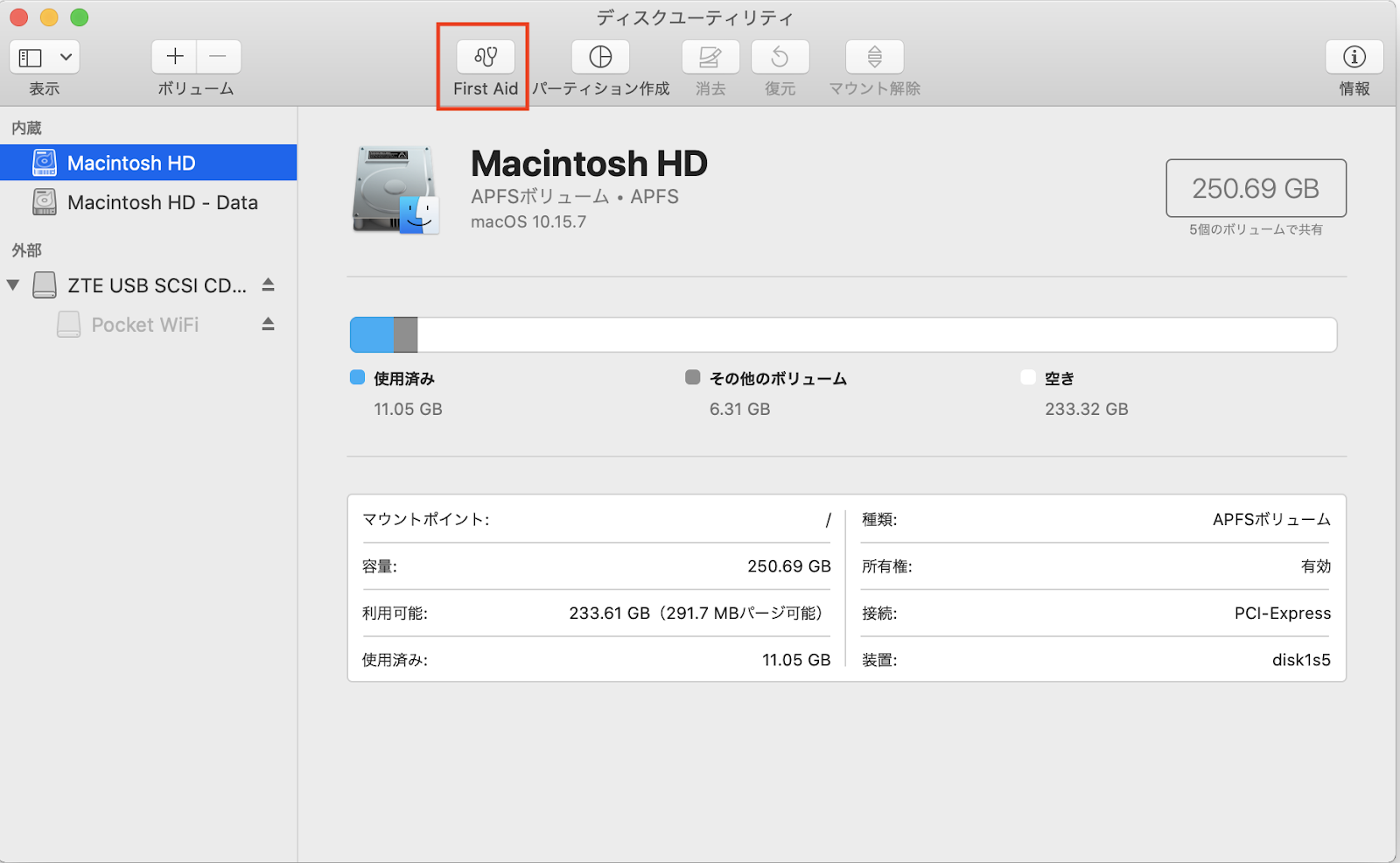Image resolution: width=1400 pixels, height=863 pixels.
Task: Click the ディスクユーティリティ window title
Action: 695,18
